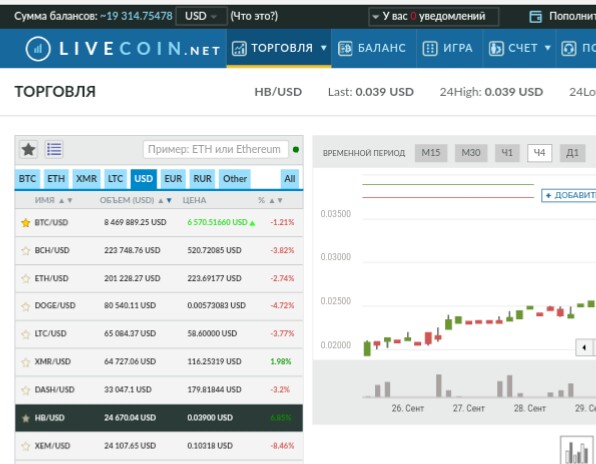The width and height of the screenshot is (596, 464).
Task: Expand the ТОРГОВЛЯ menu arrow
Action: pyautogui.click(x=323, y=48)
